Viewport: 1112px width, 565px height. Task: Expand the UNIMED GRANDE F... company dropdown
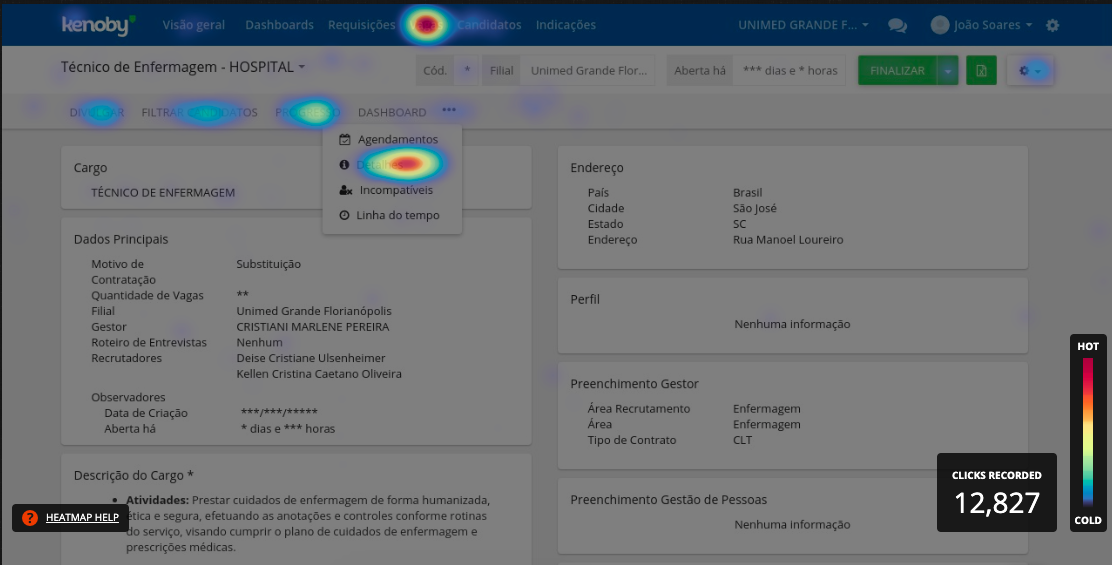pos(802,25)
